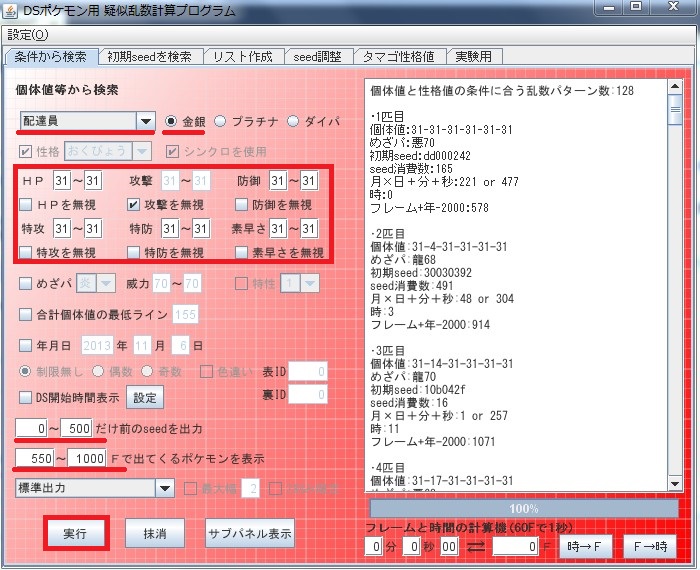The image size is (700, 570).
Task: Expand the 標準出力 output dropdown
Action: click(164, 488)
